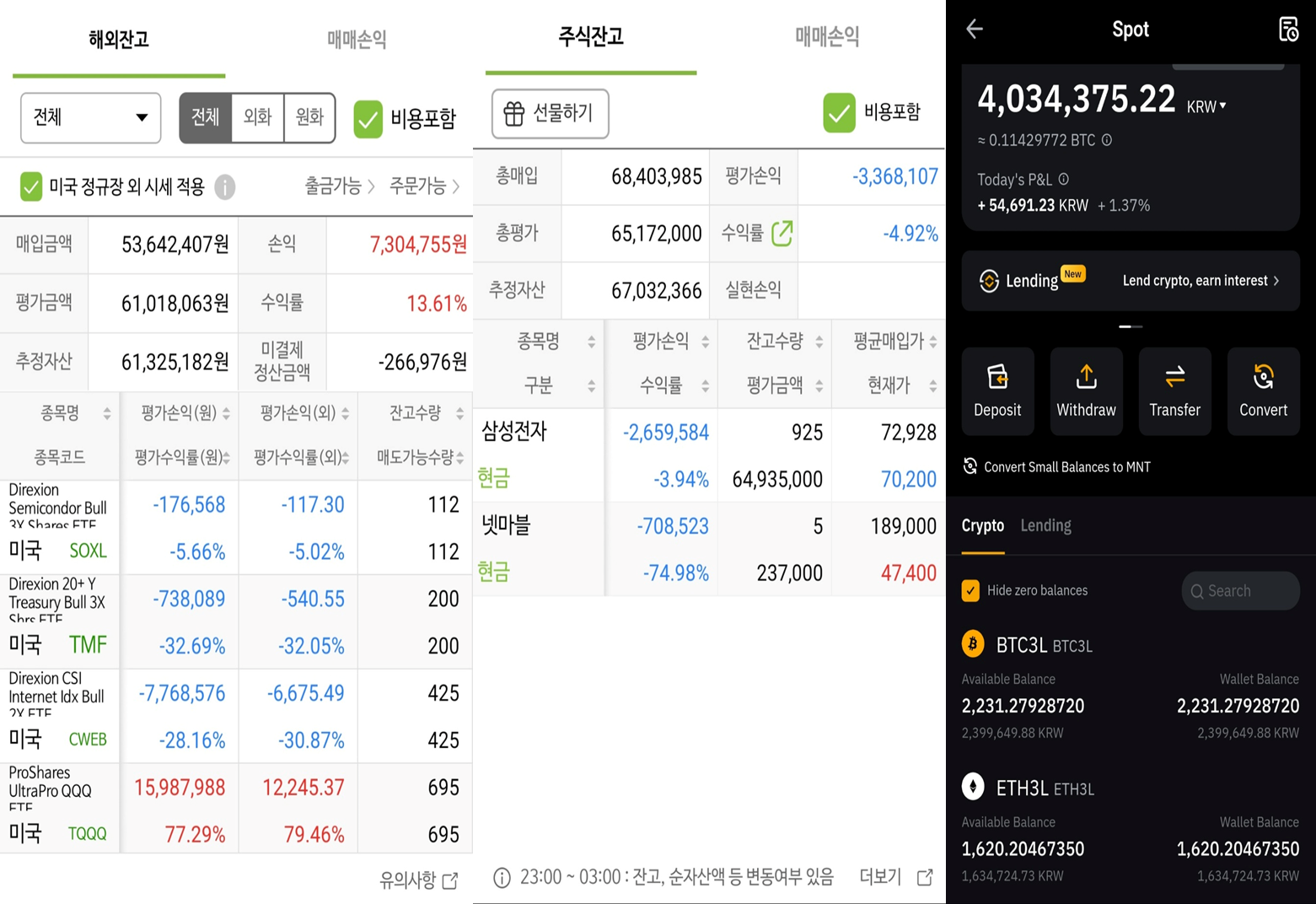The height and width of the screenshot is (904, 1316).
Task: Sort overseas table by 종목명 arrows
Action: click(x=107, y=413)
